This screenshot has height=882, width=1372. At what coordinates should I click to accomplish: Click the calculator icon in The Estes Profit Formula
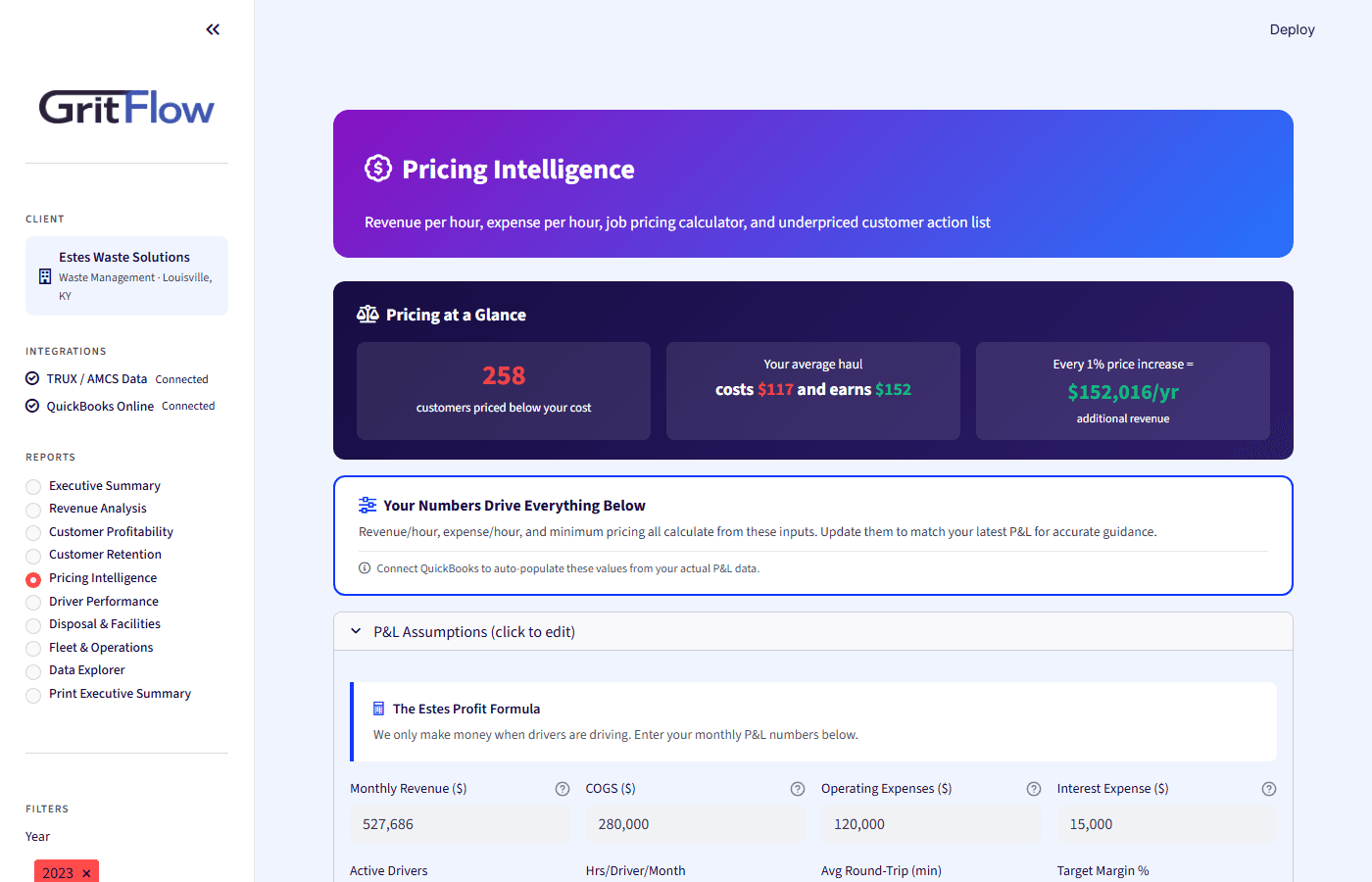coord(381,709)
